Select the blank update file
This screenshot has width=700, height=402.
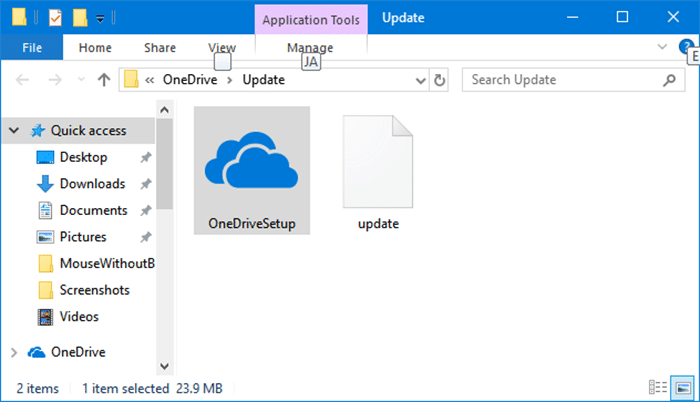tap(378, 173)
